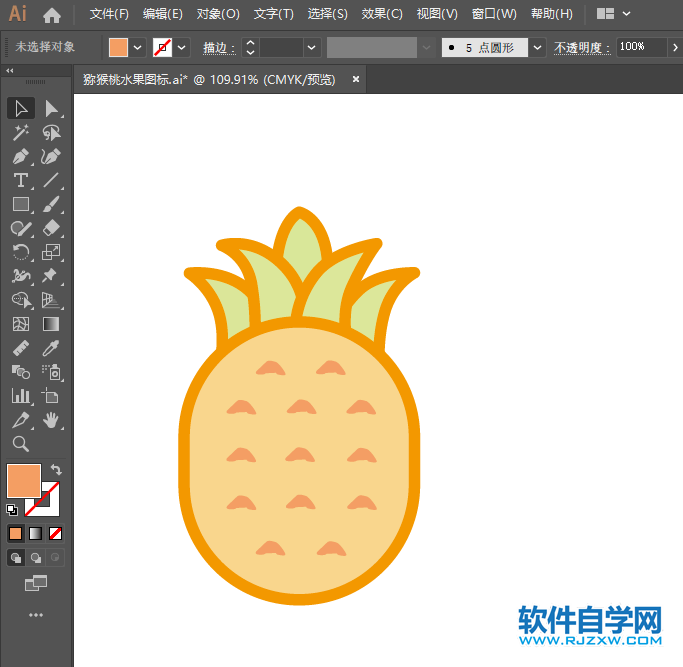Set paint to solid Color mode
Image resolution: width=683 pixels, height=667 pixels.
16,533
